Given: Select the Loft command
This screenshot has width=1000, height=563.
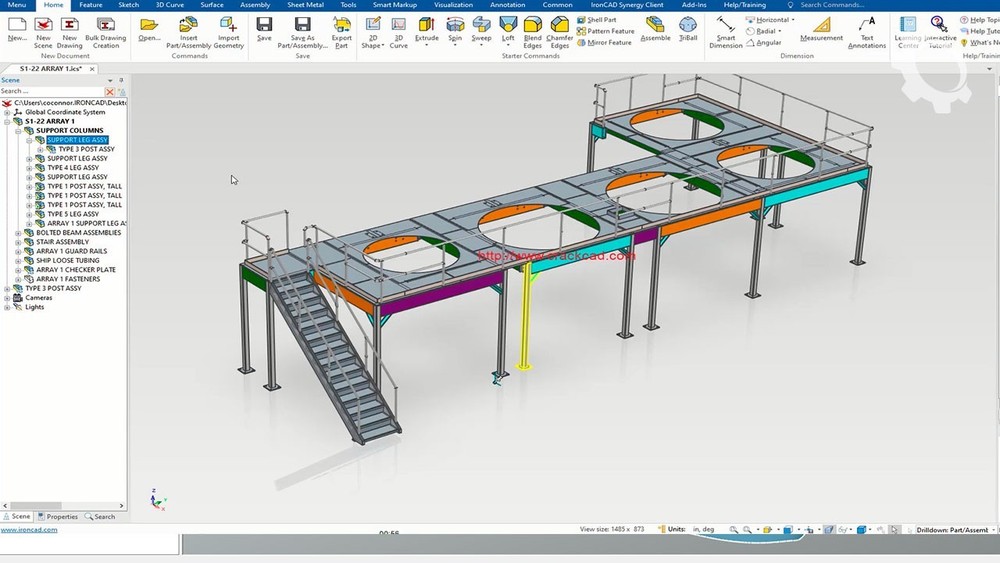Looking at the screenshot, I should click(508, 30).
